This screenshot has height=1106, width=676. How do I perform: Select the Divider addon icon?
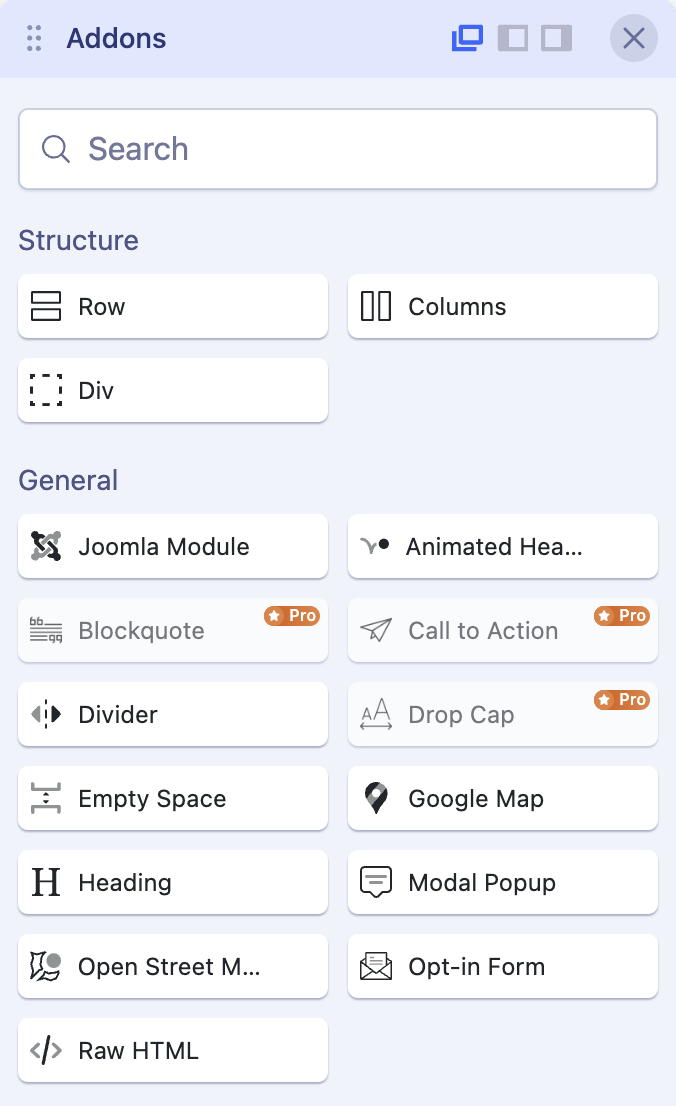tap(46, 715)
